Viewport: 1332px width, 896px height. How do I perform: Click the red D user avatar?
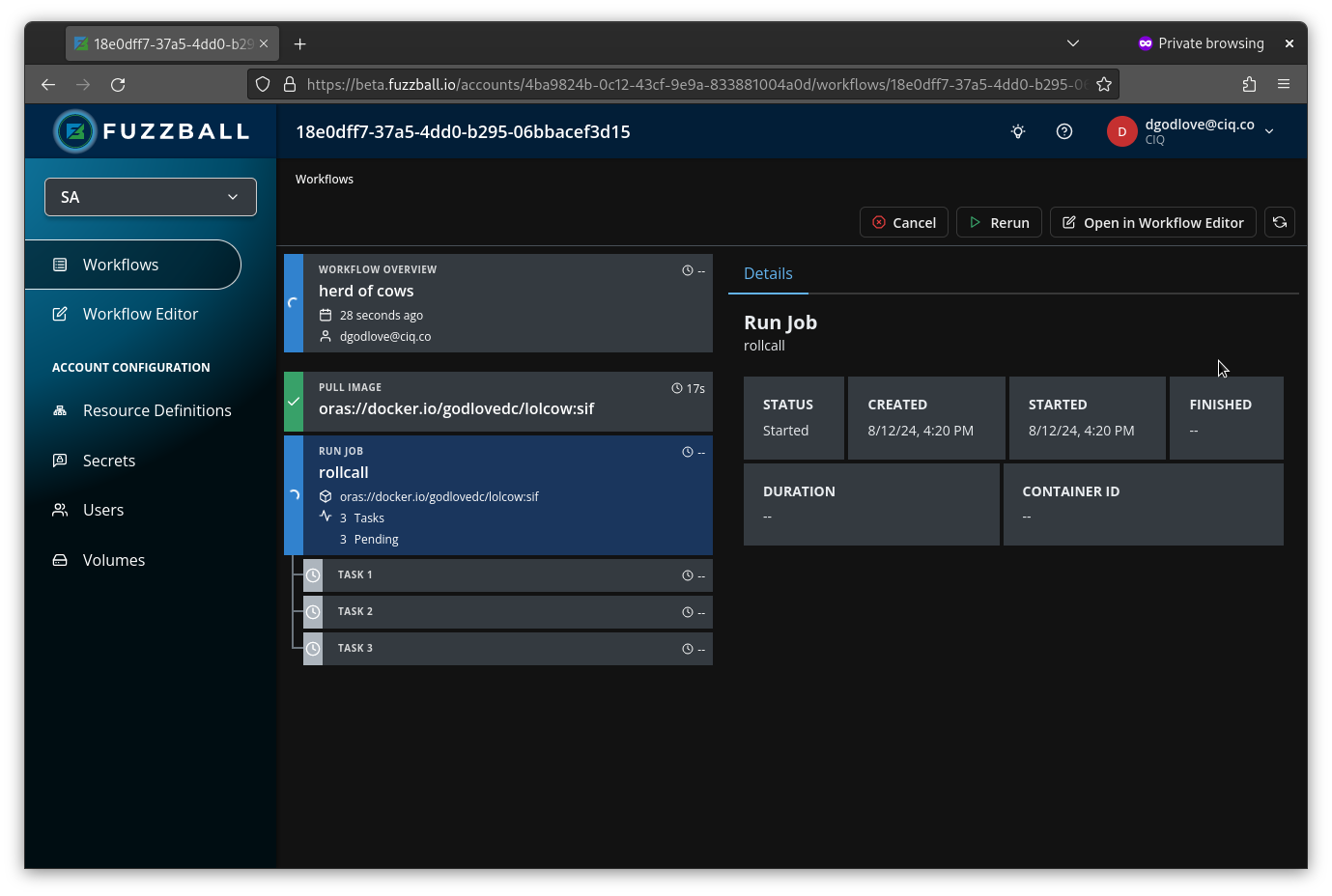1121,131
